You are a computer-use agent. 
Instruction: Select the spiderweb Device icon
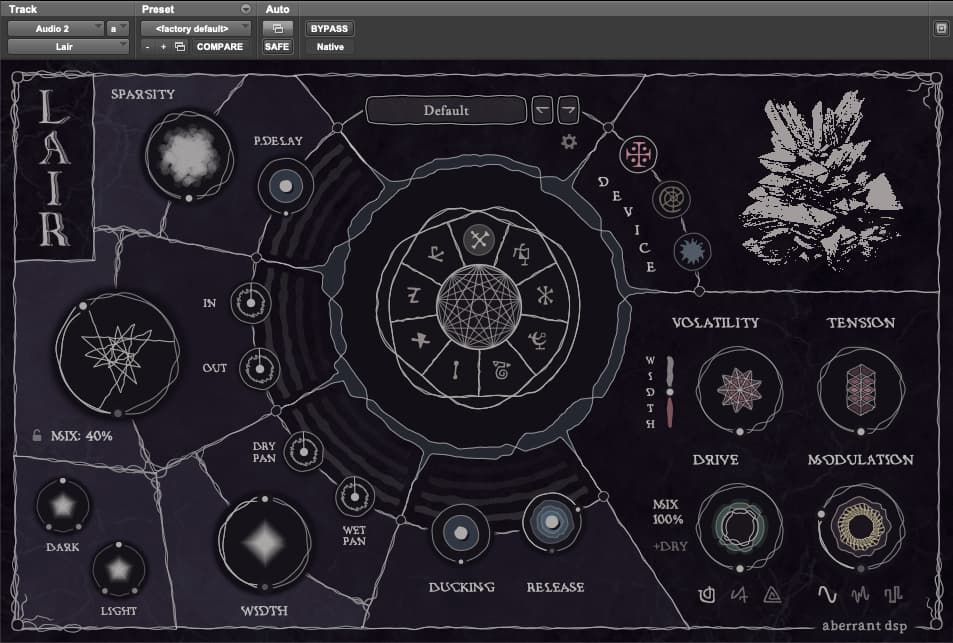[x=672, y=199]
